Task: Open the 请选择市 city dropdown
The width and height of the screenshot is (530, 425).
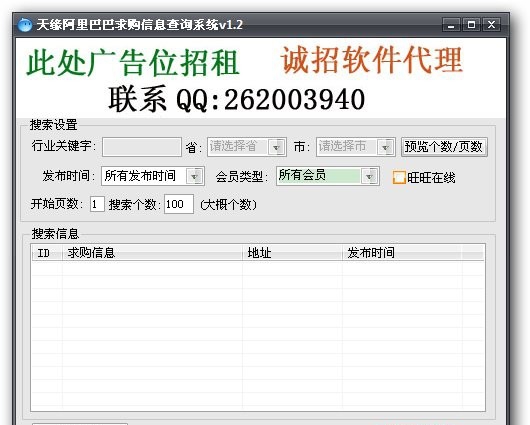Action: click(356, 147)
